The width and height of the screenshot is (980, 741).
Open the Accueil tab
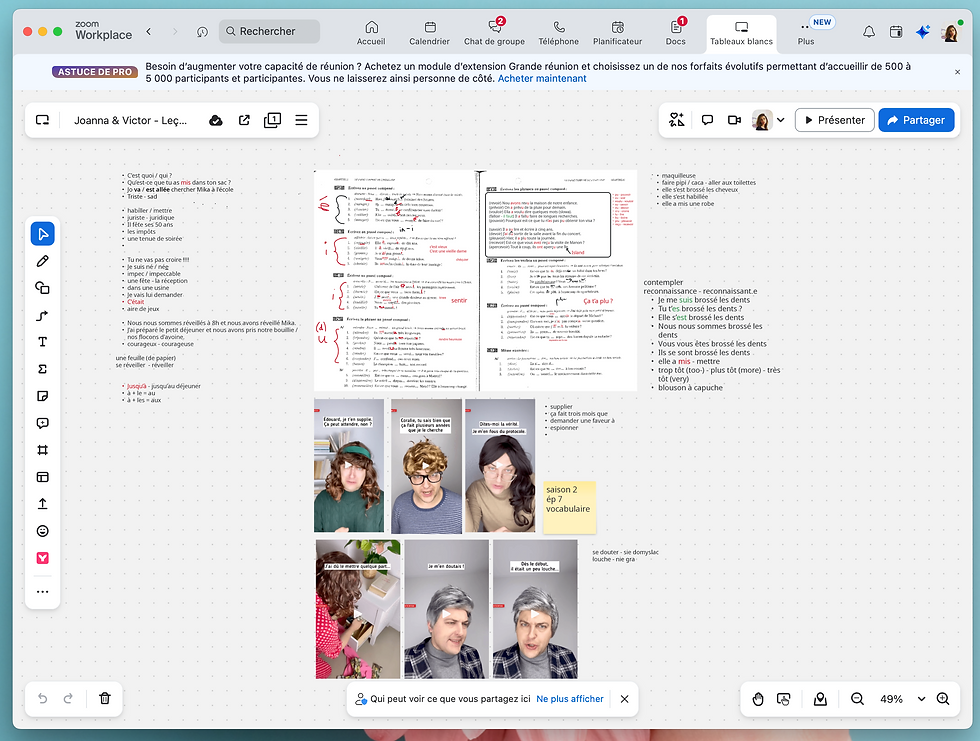coord(371,32)
